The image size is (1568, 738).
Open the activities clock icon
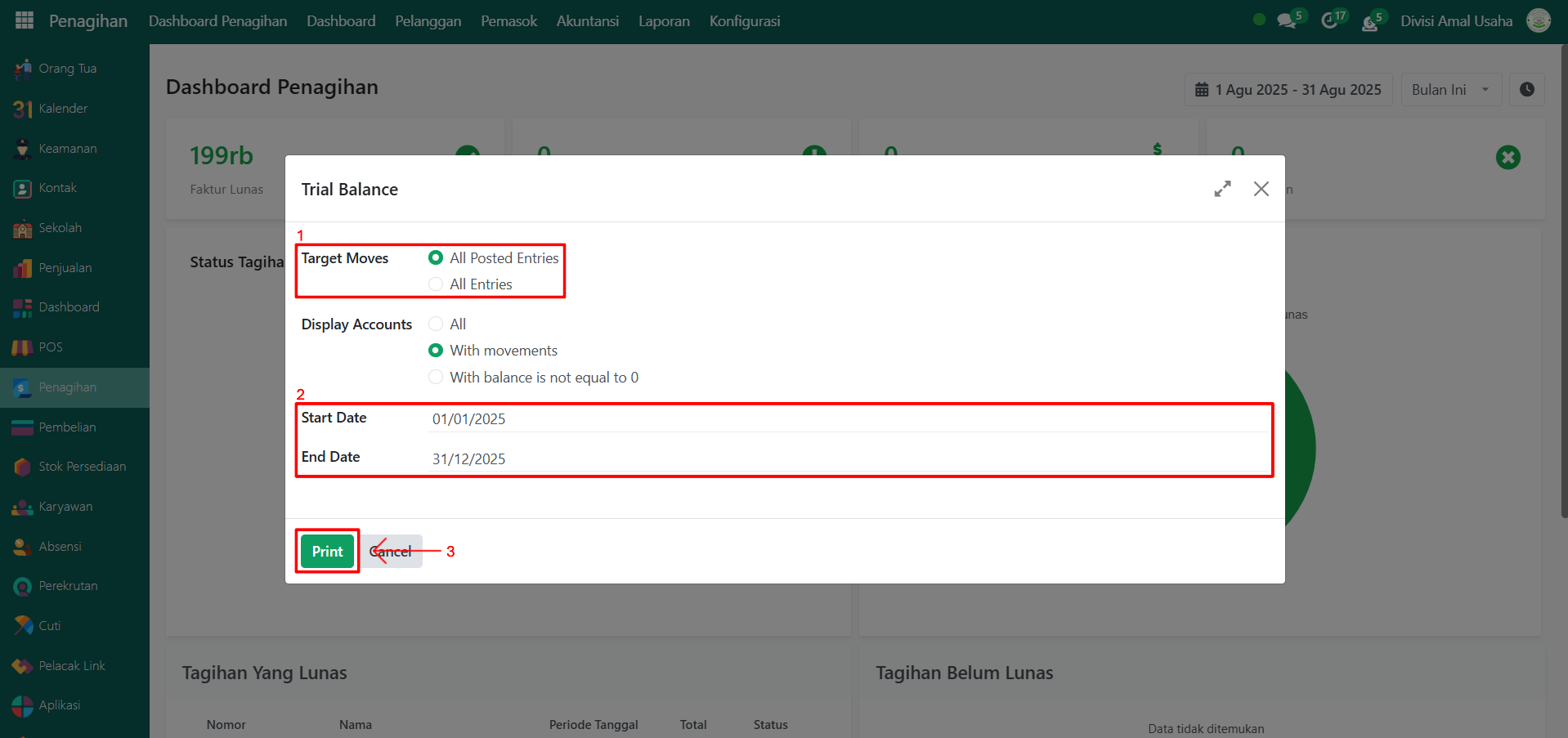(x=1329, y=20)
